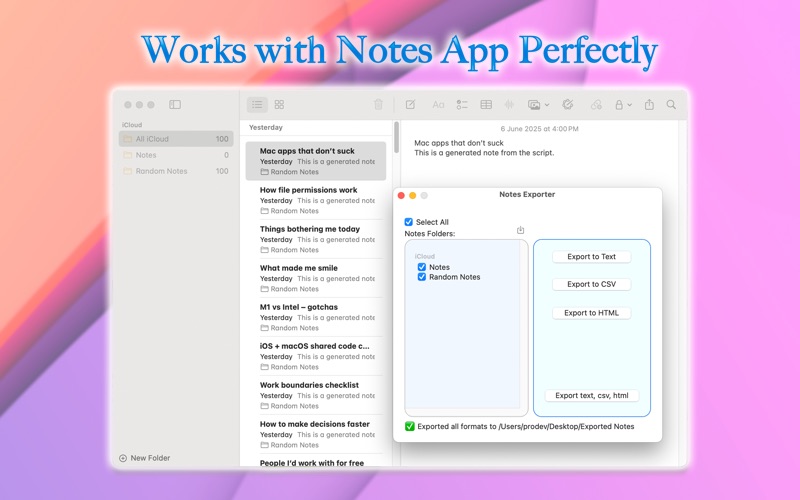This screenshot has width=800, height=500.
Task: Minimize the Notes Exporter window
Action: pyautogui.click(x=412, y=195)
